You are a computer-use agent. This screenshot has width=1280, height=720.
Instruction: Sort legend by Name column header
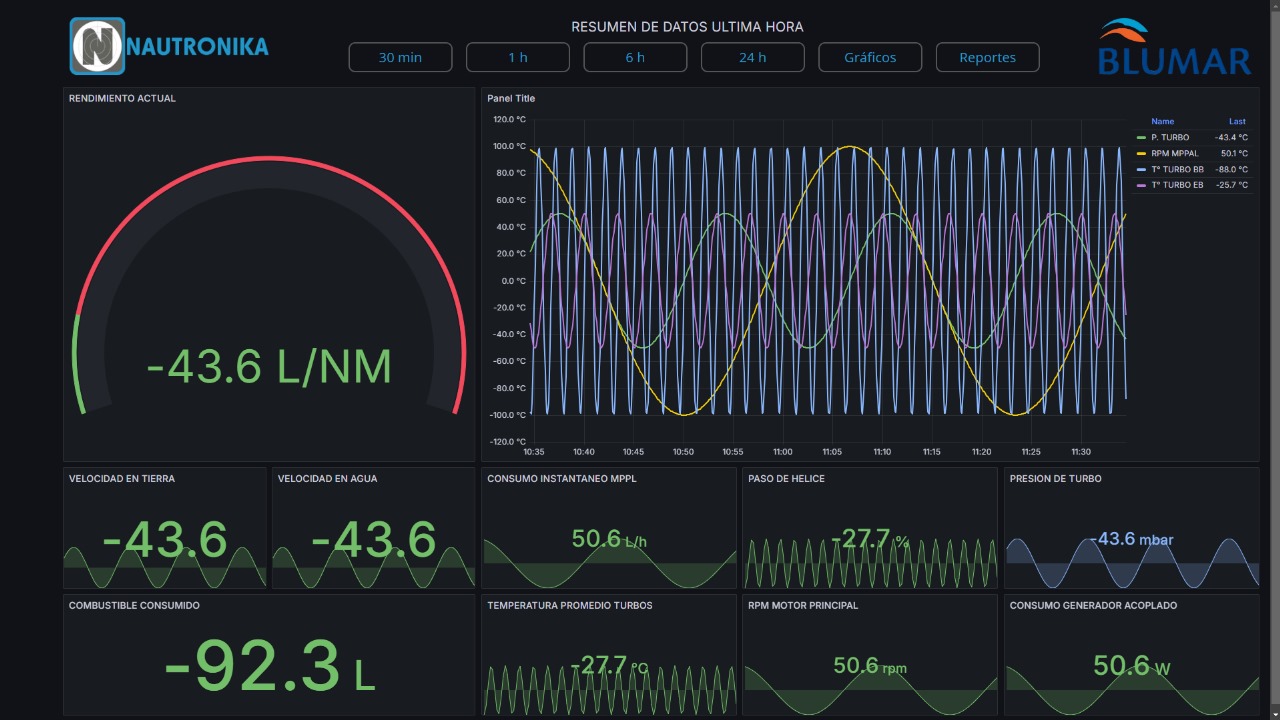pos(1162,121)
